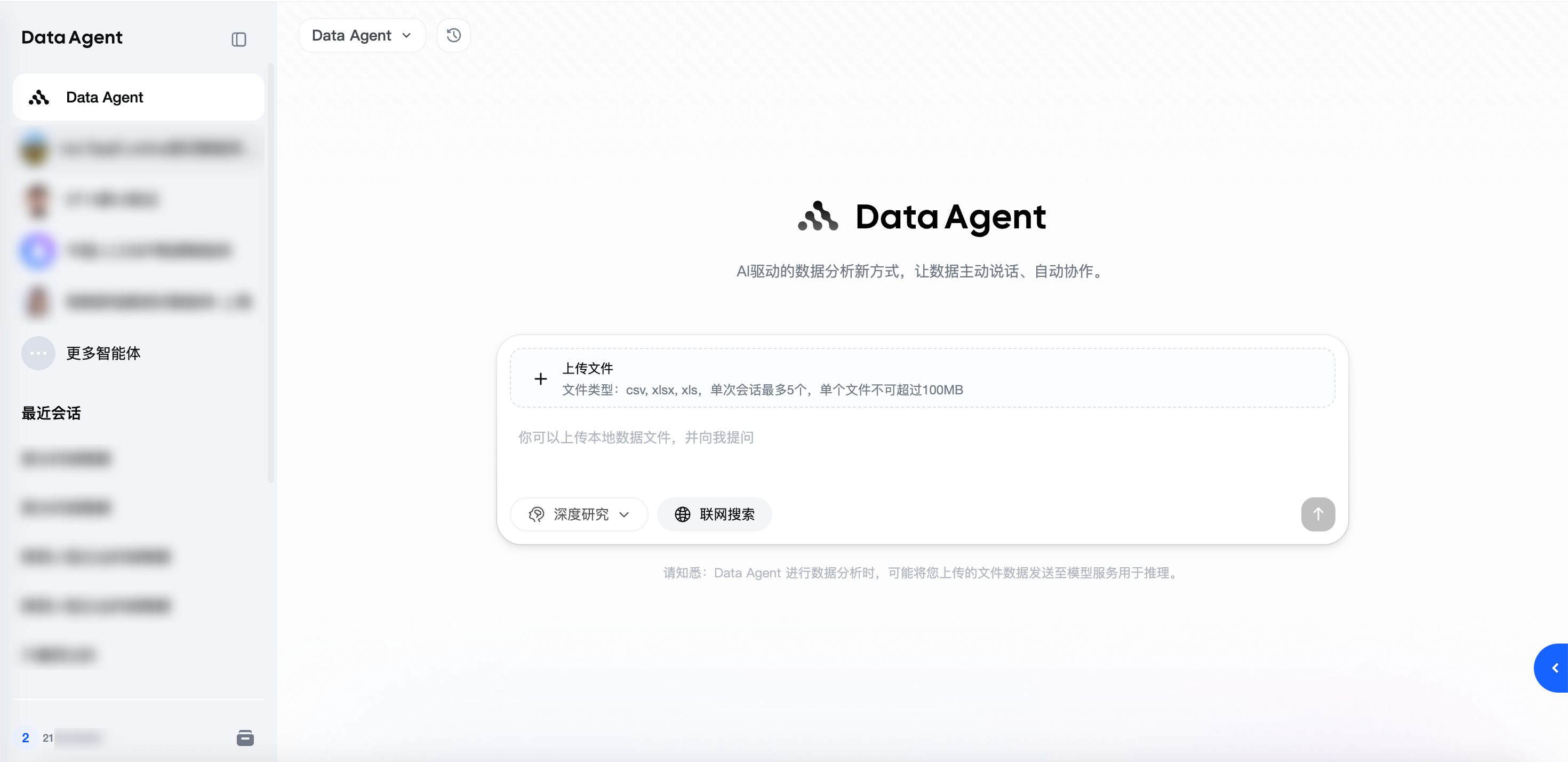Click the More agents ellipsis icon
Screen dimensions: 1568x762
pyautogui.click(x=38, y=353)
